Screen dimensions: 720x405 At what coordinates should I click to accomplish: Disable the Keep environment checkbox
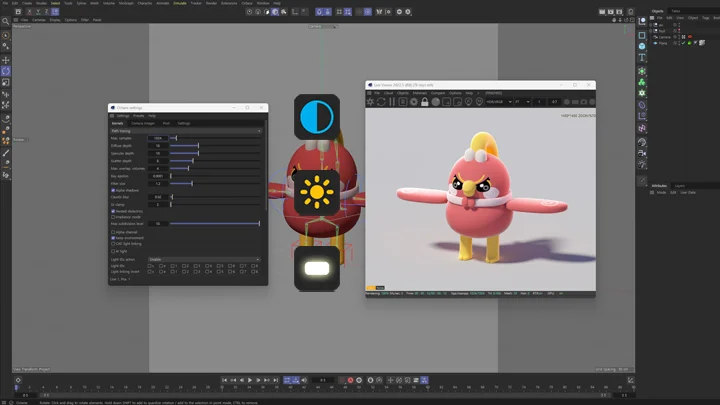[113, 238]
